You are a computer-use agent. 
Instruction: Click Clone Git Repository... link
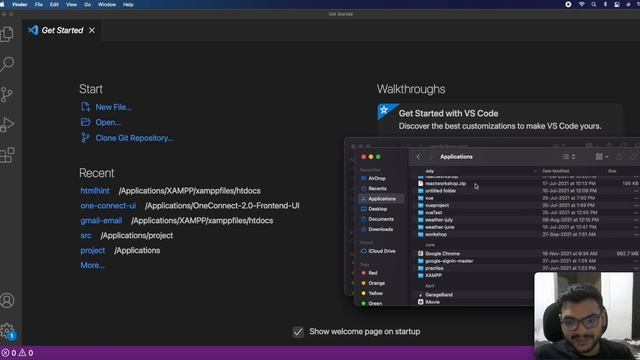(134, 138)
